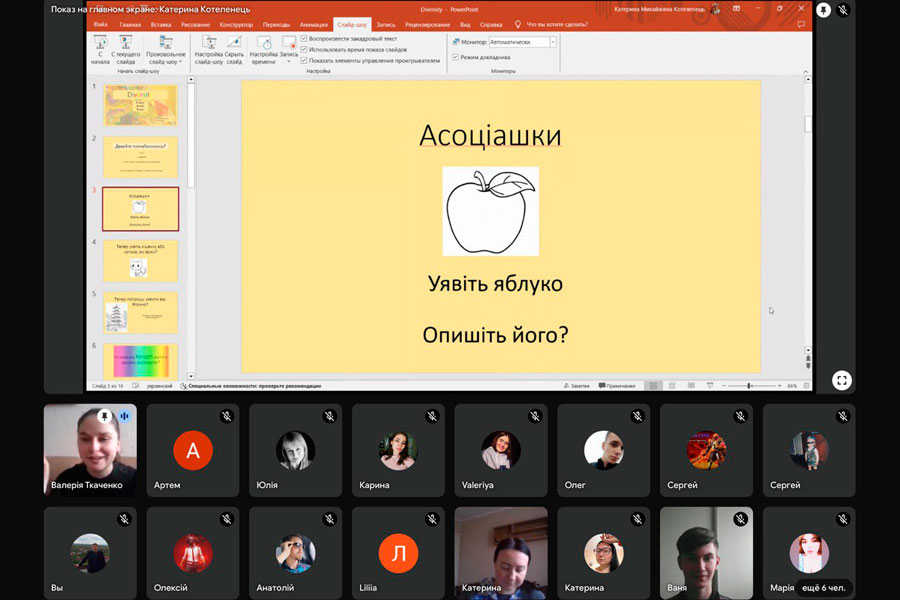Switch to the Рецензирование tab
The width and height of the screenshot is (900, 600).
[x=428, y=25]
